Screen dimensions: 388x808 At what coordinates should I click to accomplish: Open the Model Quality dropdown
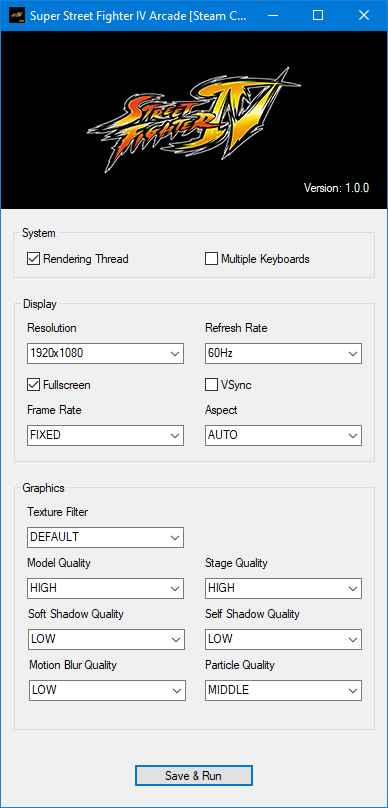105,588
